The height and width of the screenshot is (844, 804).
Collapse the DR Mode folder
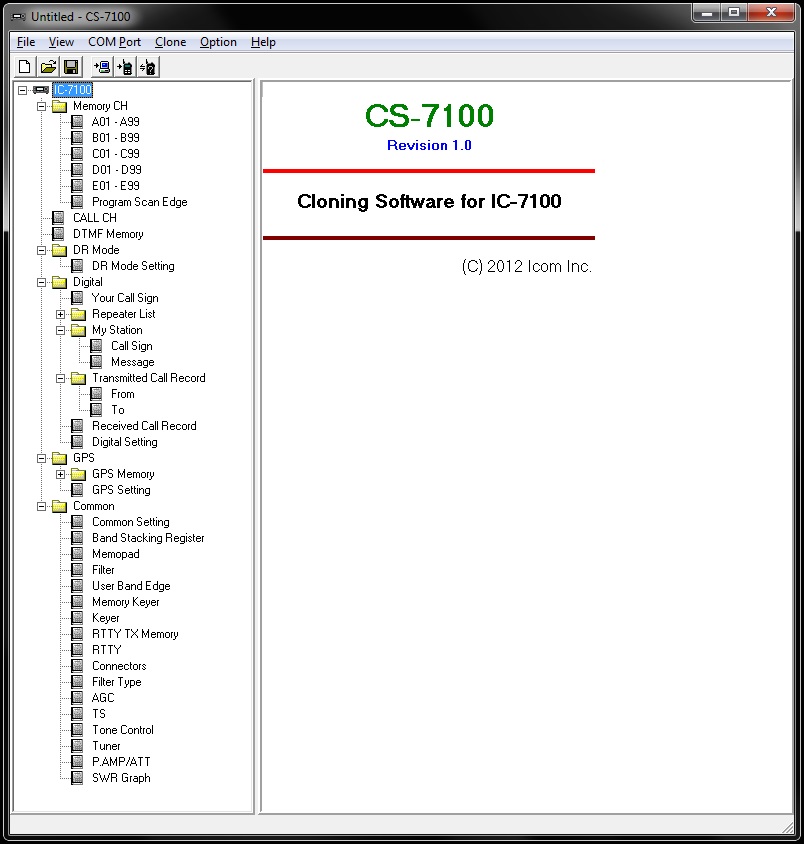tap(41, 250)
